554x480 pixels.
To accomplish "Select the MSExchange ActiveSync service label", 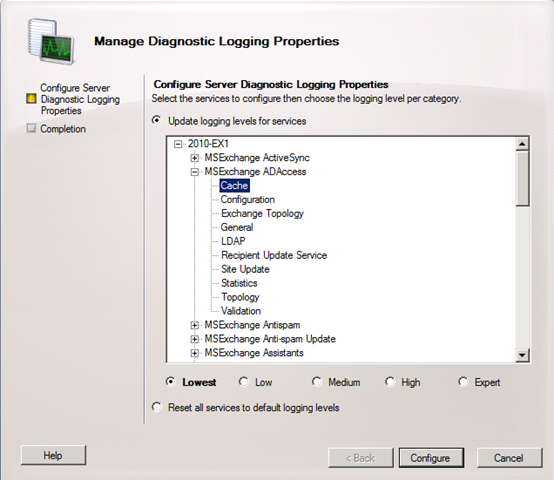I will [x=257, y=158].
